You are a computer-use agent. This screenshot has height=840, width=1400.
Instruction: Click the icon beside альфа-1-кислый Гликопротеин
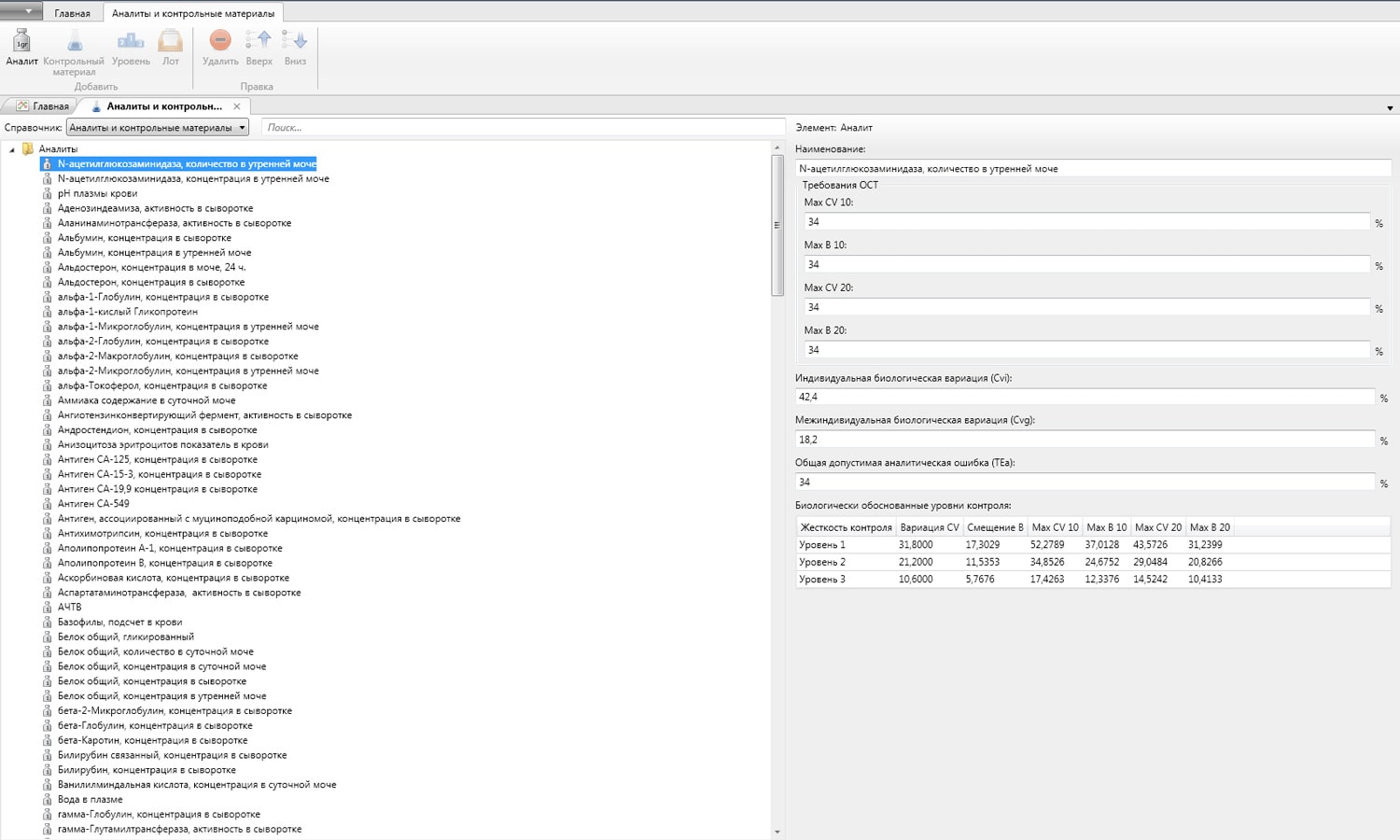(47, 312)
